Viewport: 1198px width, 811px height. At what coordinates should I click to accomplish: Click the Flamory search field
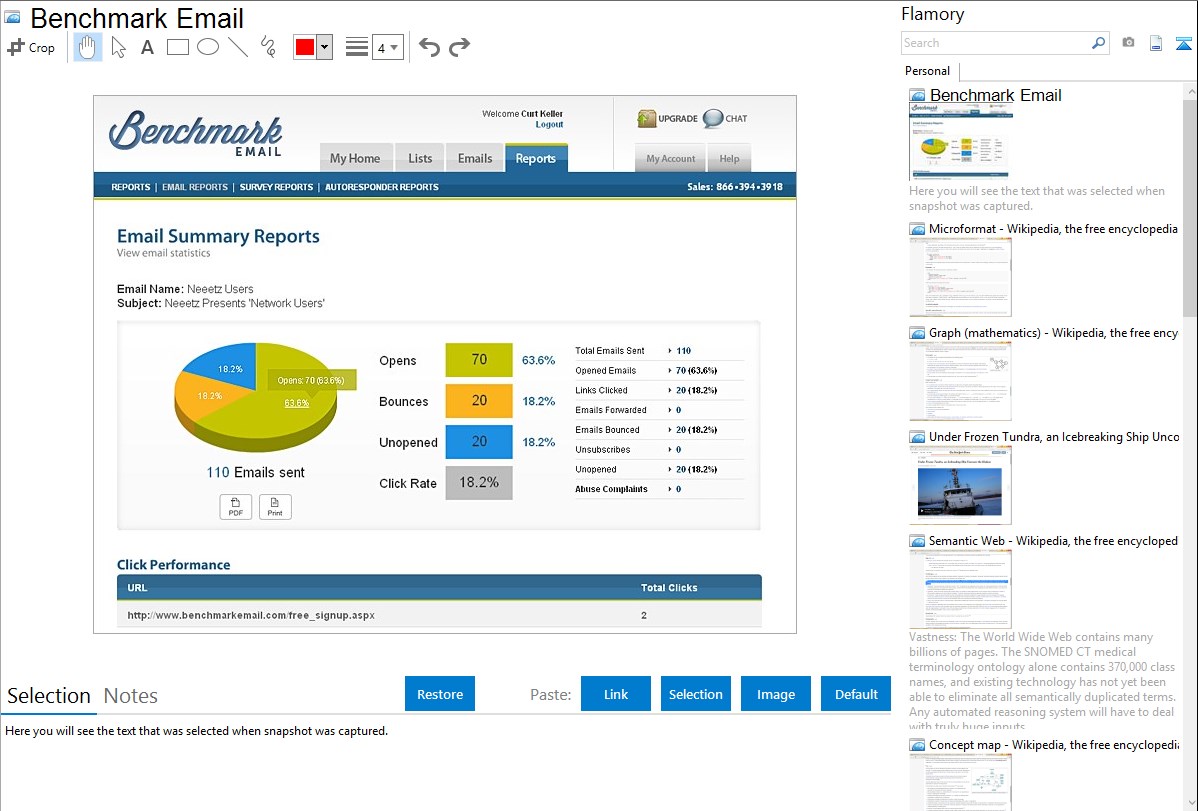click(x=994, y=43)
